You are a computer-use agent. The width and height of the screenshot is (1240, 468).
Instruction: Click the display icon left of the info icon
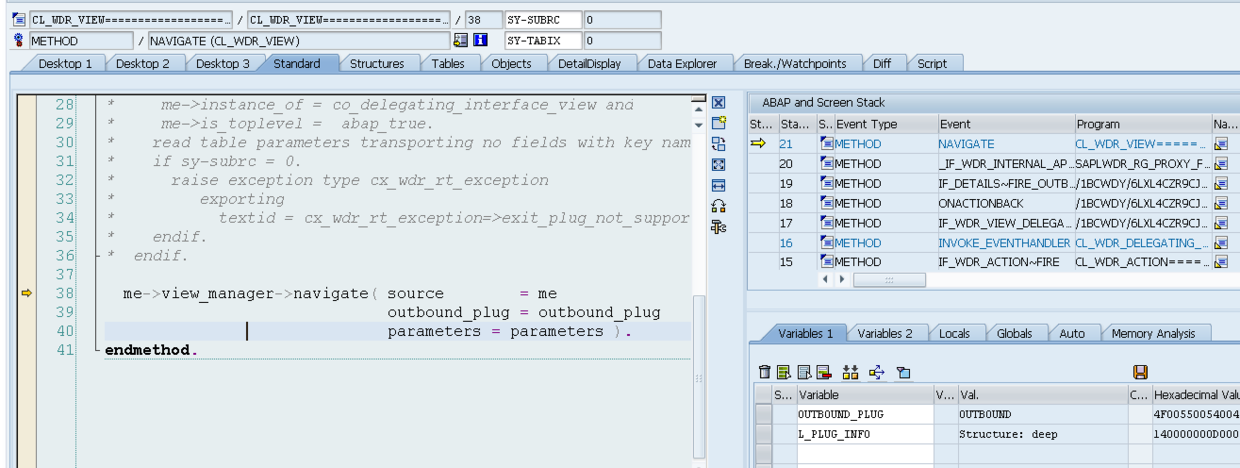460,41
